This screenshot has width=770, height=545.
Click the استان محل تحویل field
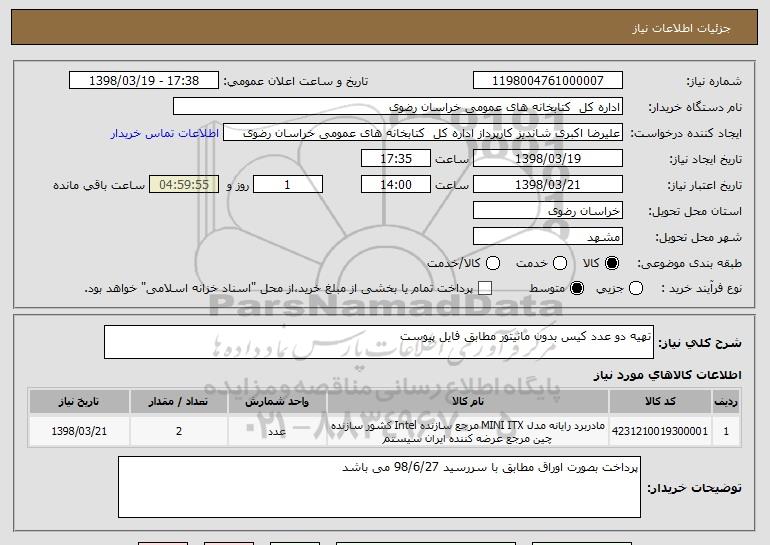[546, 211]
